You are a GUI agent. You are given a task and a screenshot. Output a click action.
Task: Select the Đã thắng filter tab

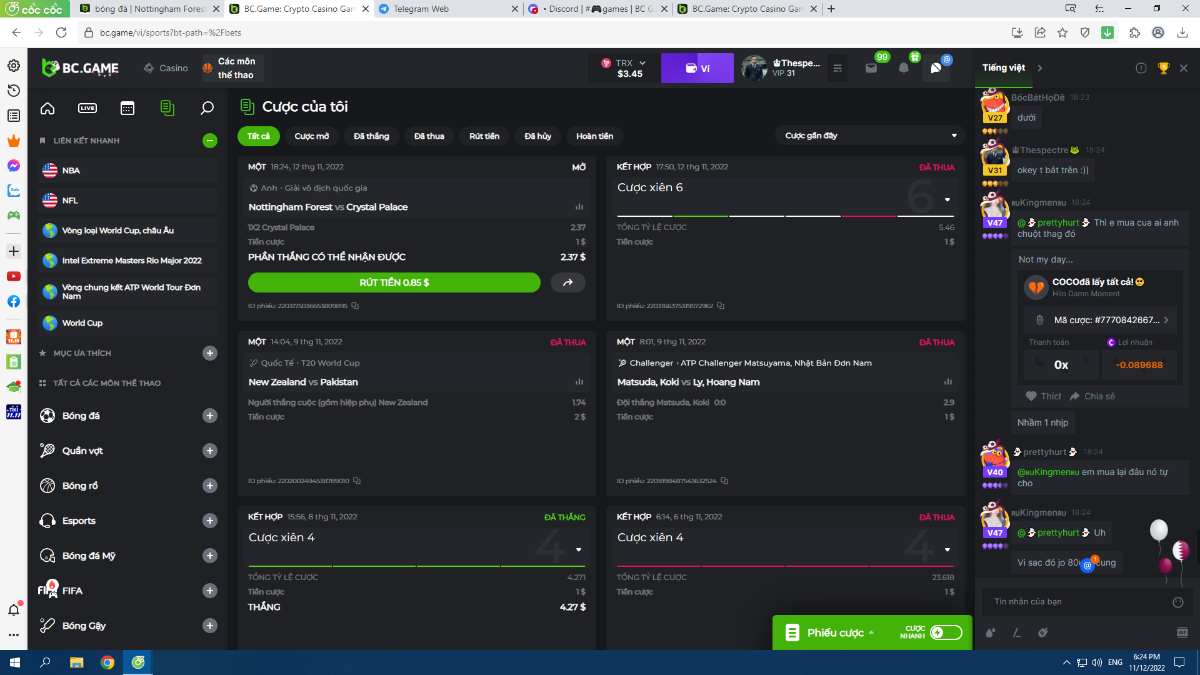point(371,136)
